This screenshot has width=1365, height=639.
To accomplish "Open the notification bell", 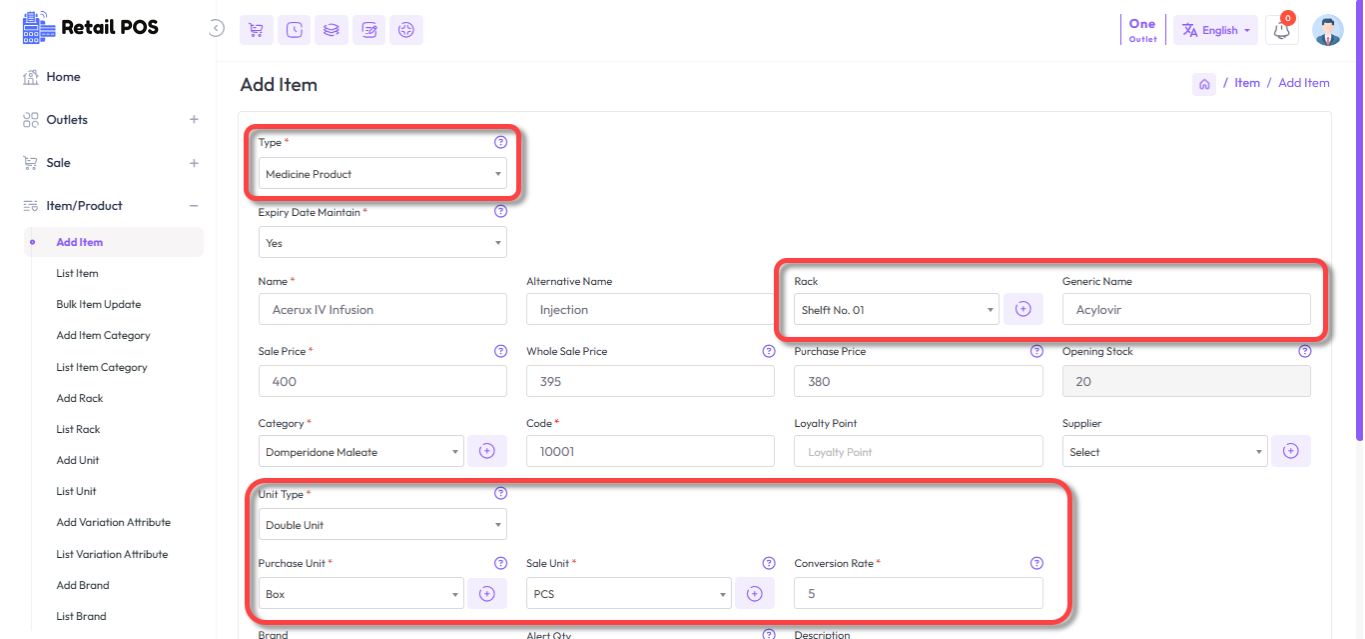I will (x=1281, y=31).
